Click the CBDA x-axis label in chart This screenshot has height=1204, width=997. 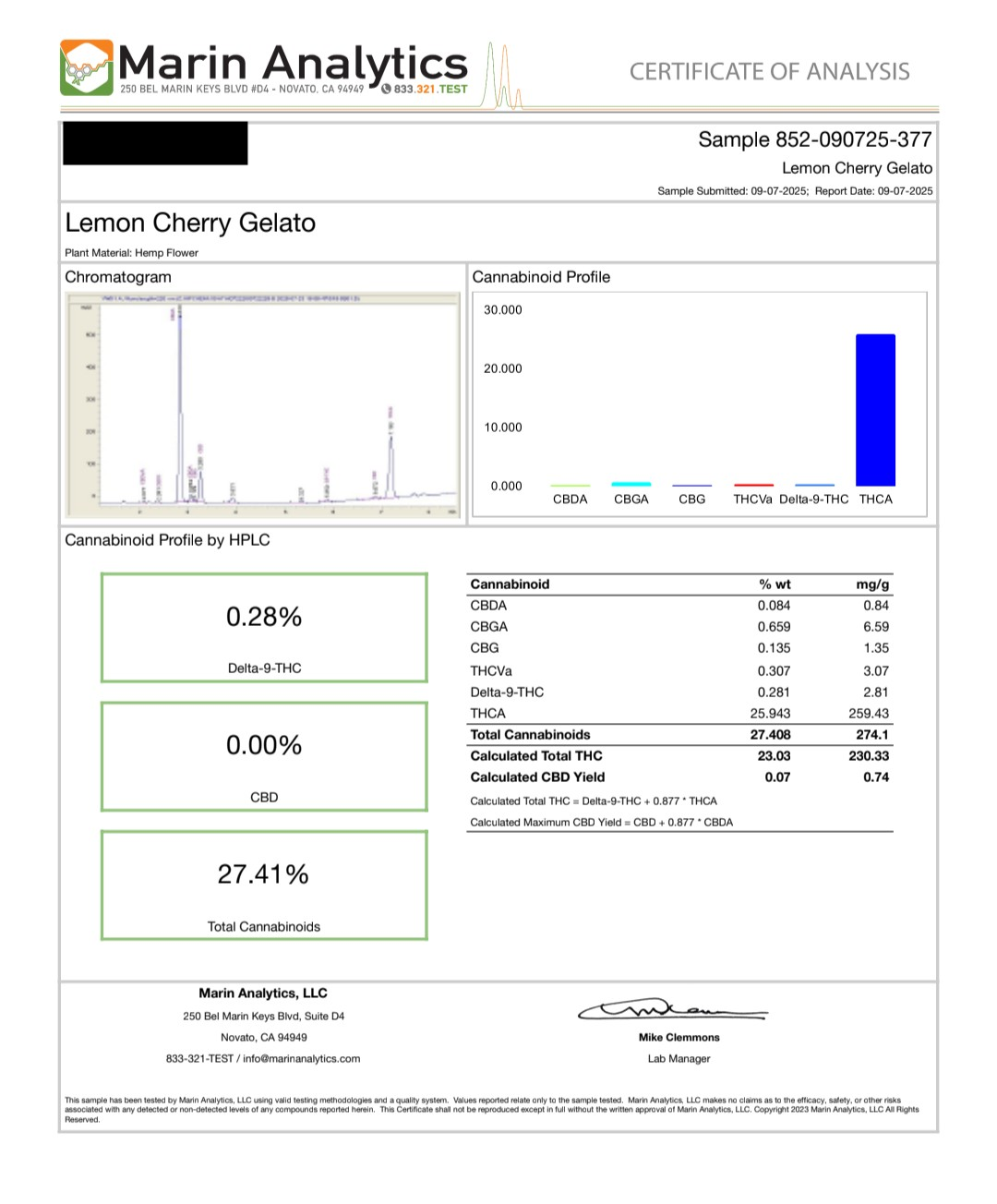[x=571, y=500]
